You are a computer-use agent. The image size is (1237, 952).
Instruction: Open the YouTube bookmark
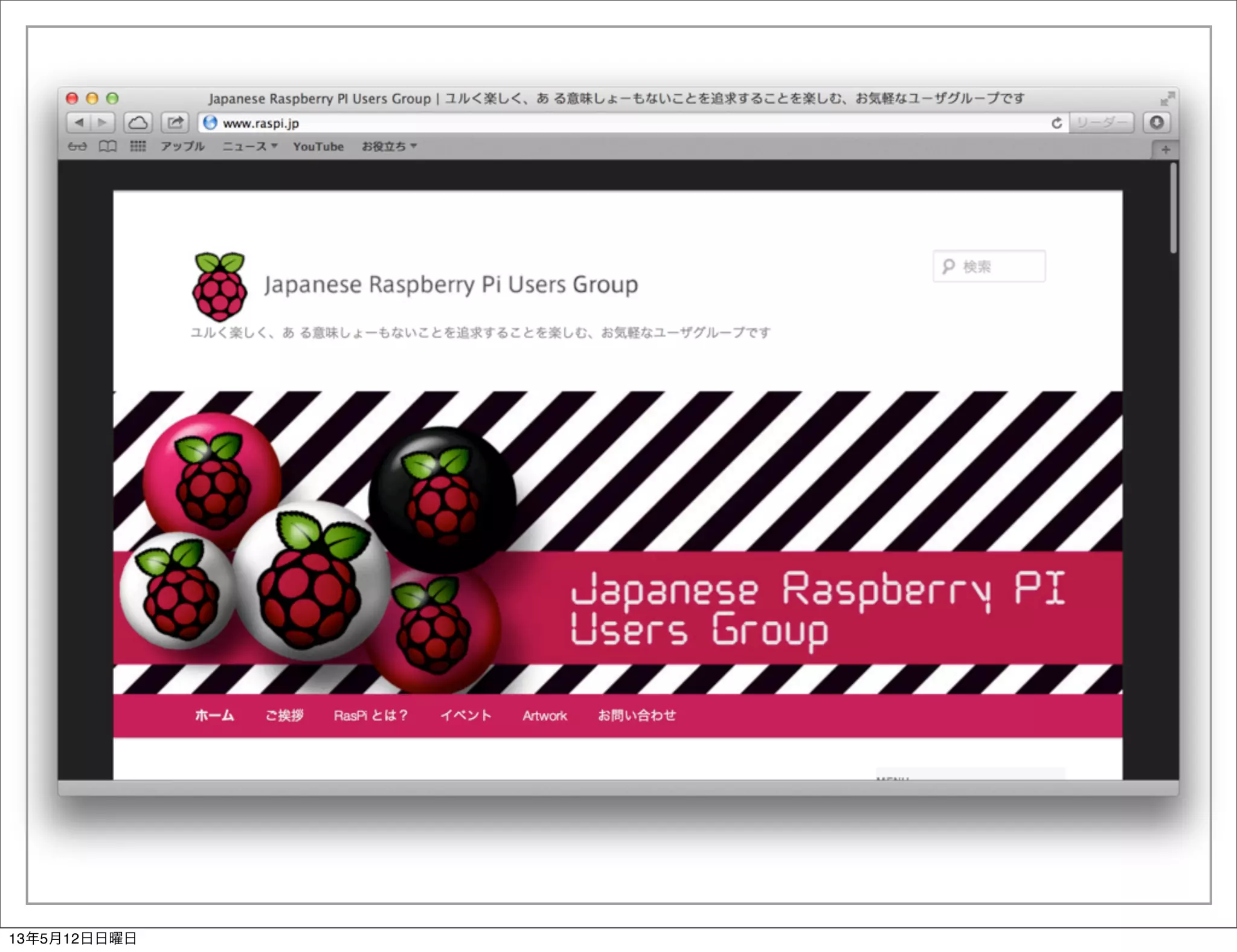[x=318, y=146]
